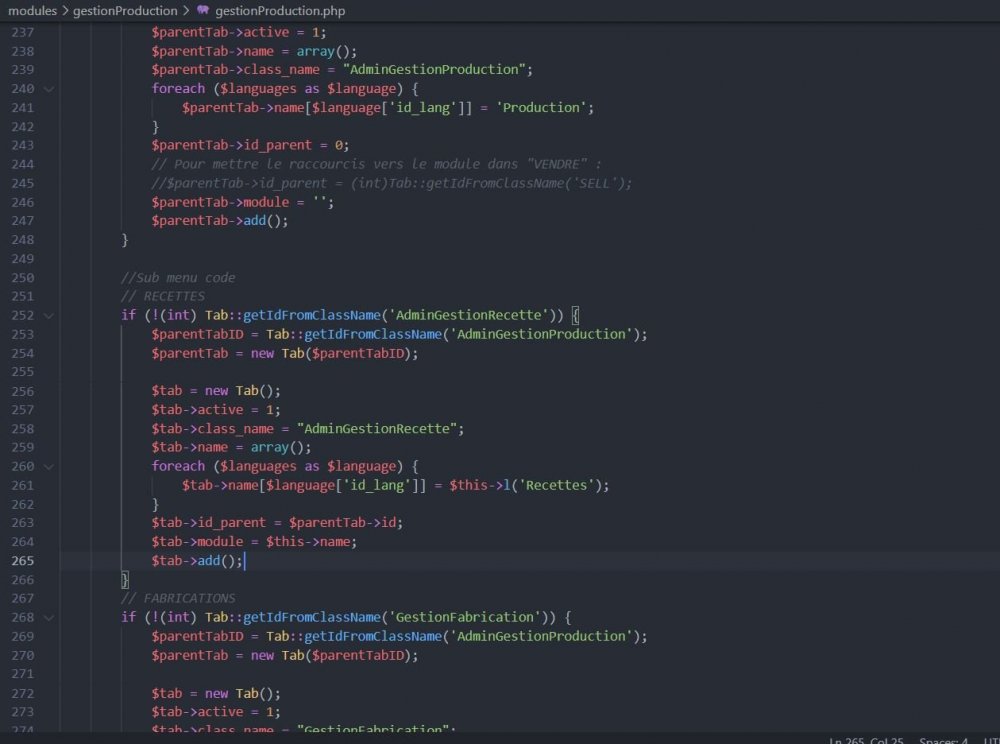Click line number 237 in the gutter
Viewport: 1000px width, 744px height.
tap(22, 33)
